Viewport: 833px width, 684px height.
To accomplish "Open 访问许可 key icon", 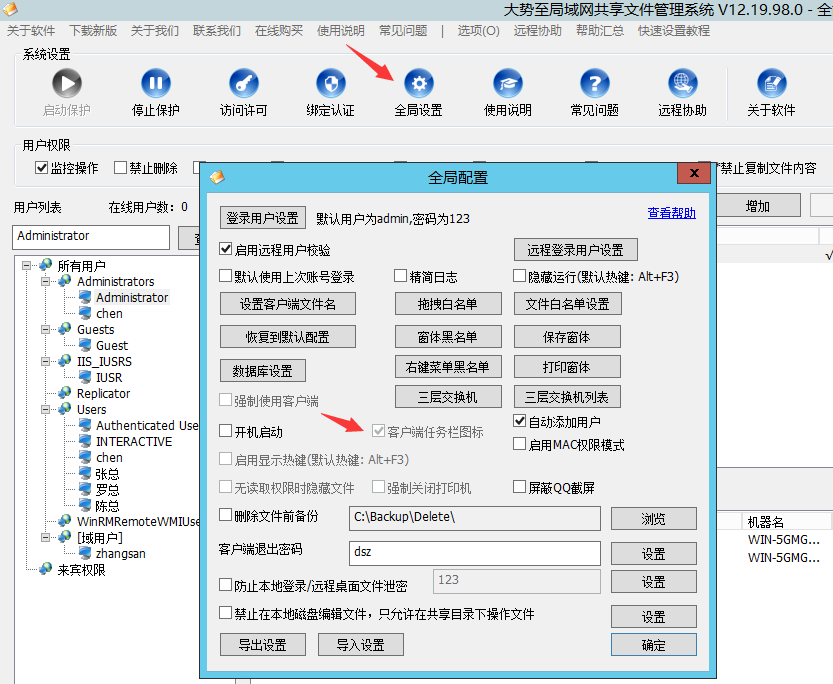I will [x=243, y=84].
